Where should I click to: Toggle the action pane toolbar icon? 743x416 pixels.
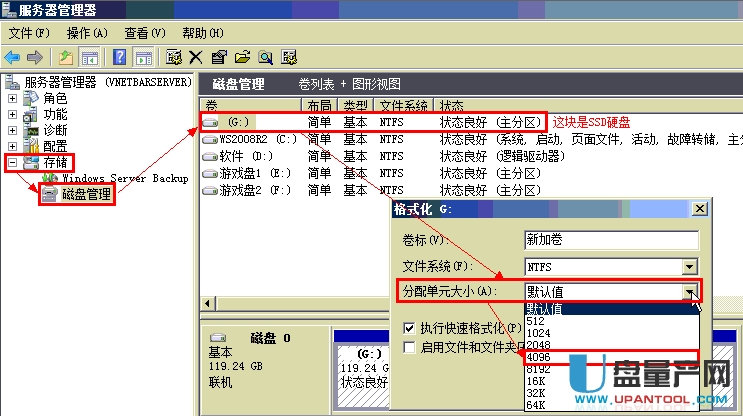click(144, 58)
